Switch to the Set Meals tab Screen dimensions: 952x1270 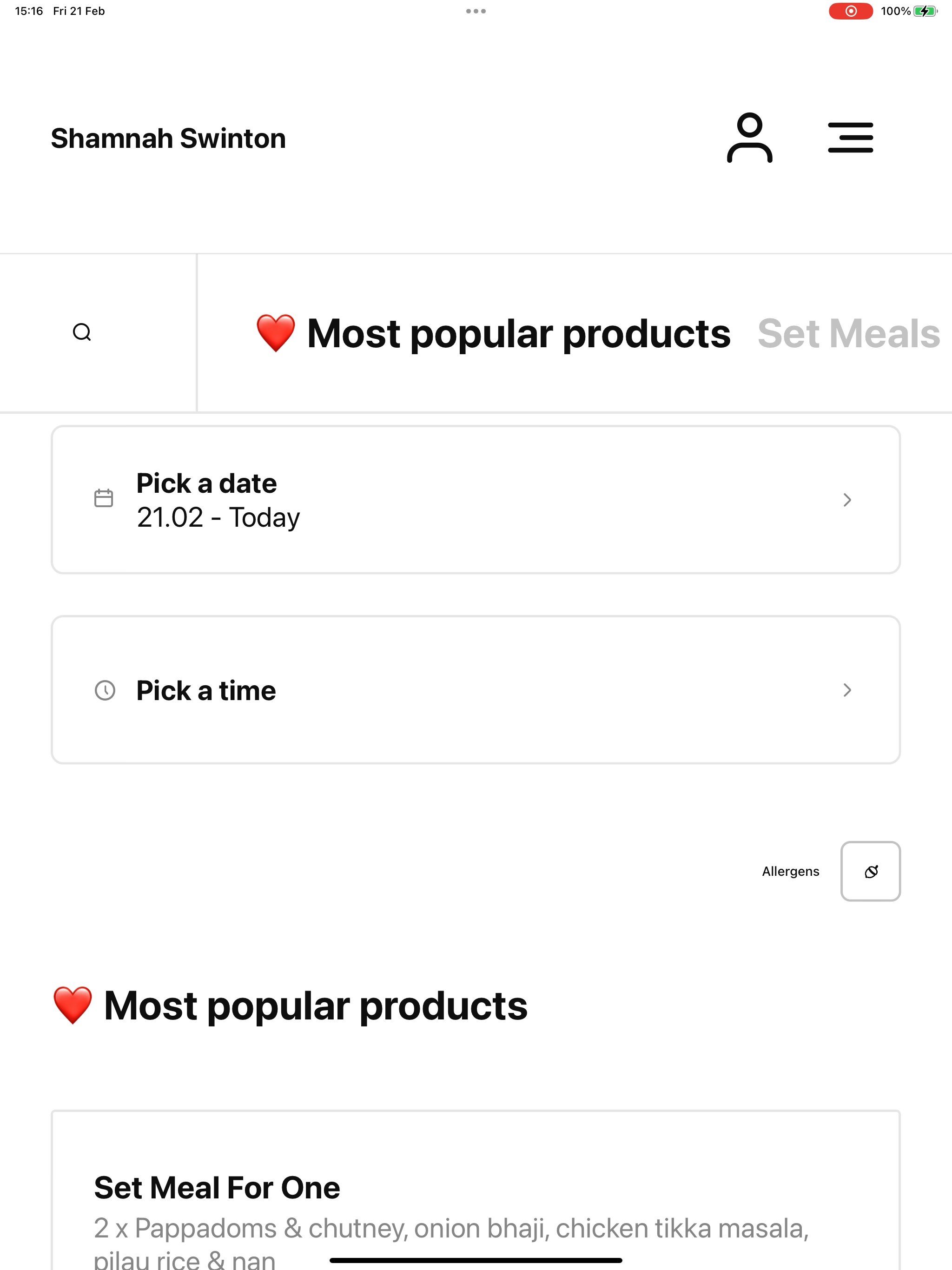[x=848, y=334]
